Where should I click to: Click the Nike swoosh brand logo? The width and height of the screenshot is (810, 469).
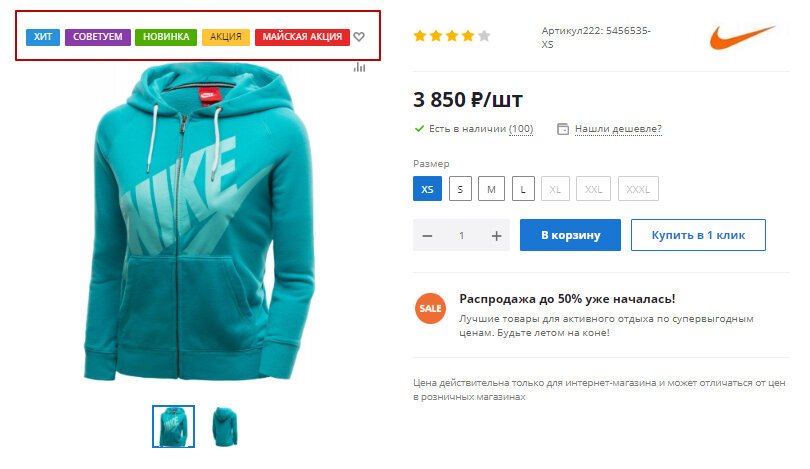click(x=742, y=37)
